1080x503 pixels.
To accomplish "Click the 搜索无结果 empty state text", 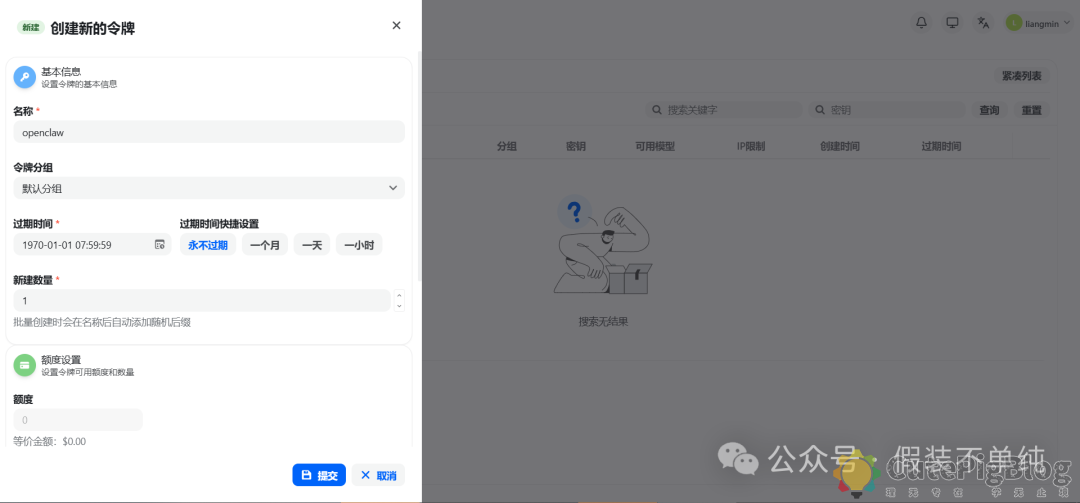I will [603, 322].
